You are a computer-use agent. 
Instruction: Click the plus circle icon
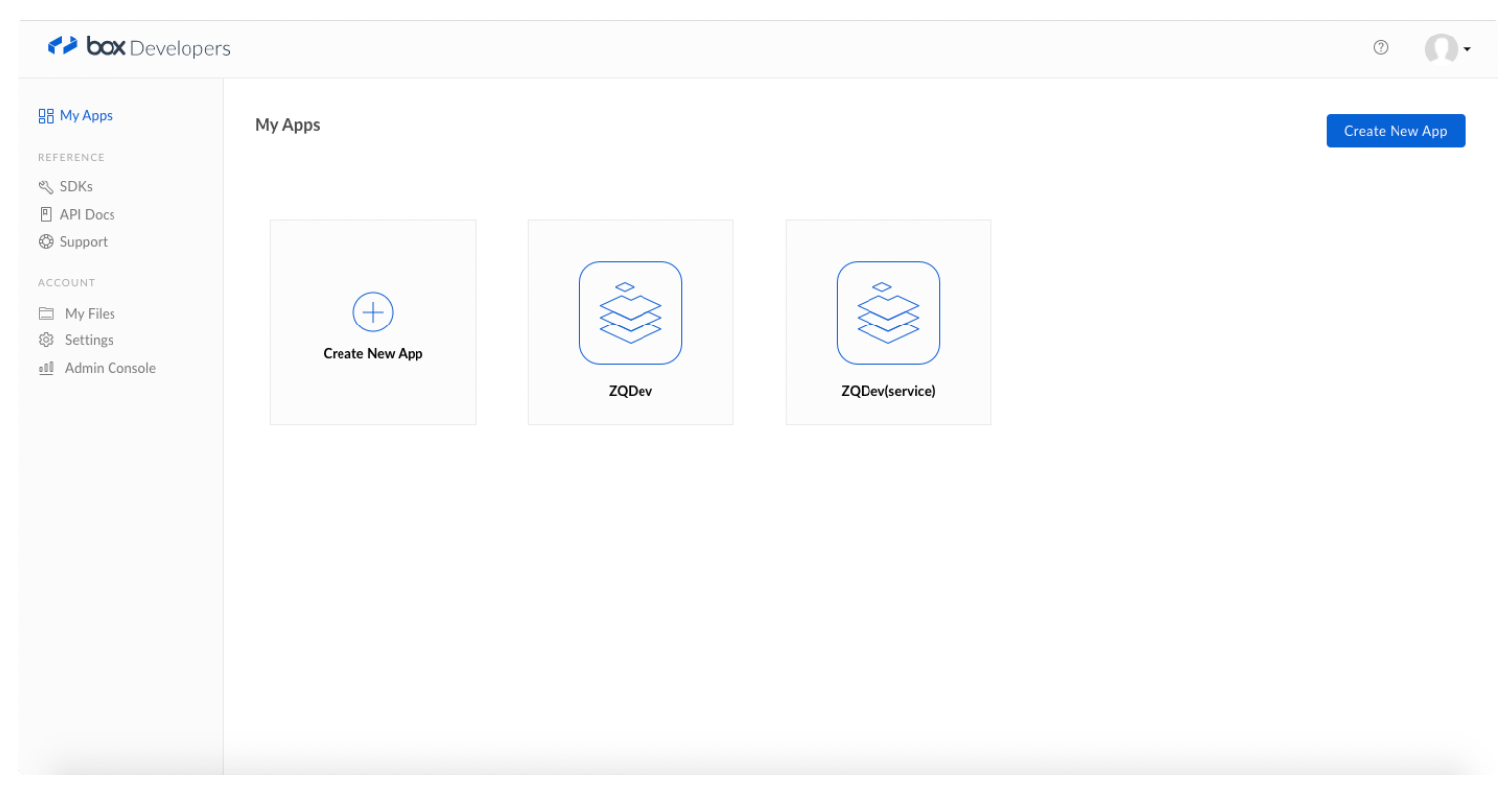(373, 313)
